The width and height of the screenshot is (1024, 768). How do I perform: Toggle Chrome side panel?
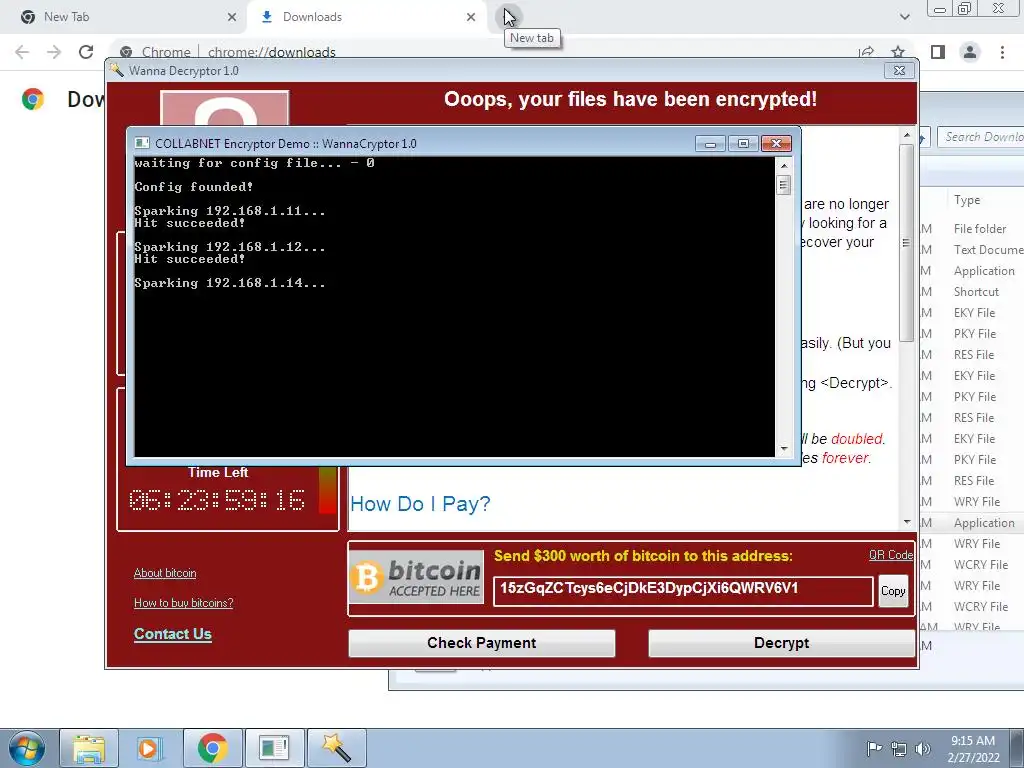tap(938, 52)
